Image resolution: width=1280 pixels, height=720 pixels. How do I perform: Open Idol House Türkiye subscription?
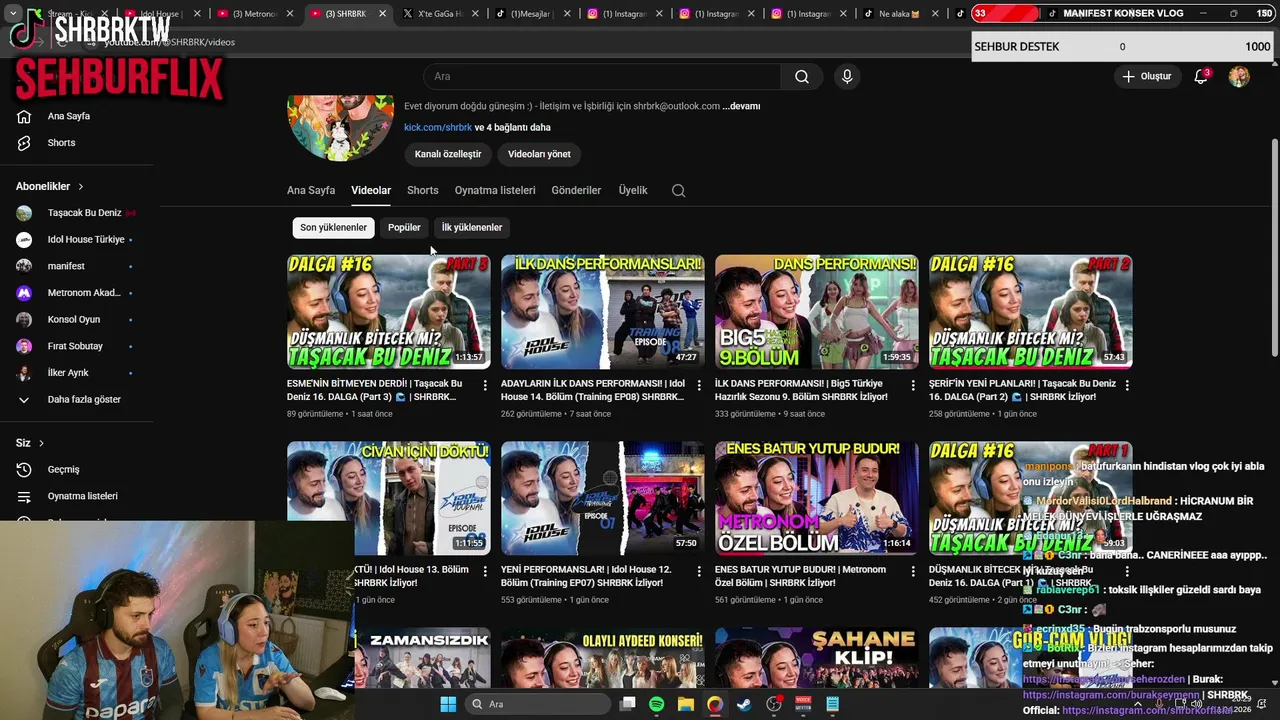[77, 240]
